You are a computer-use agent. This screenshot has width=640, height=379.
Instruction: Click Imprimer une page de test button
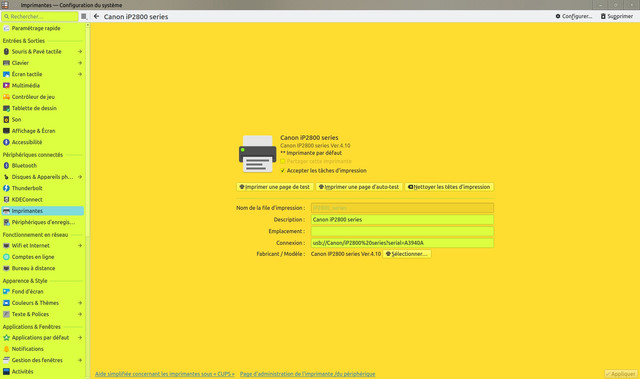(x=275, y=187)
